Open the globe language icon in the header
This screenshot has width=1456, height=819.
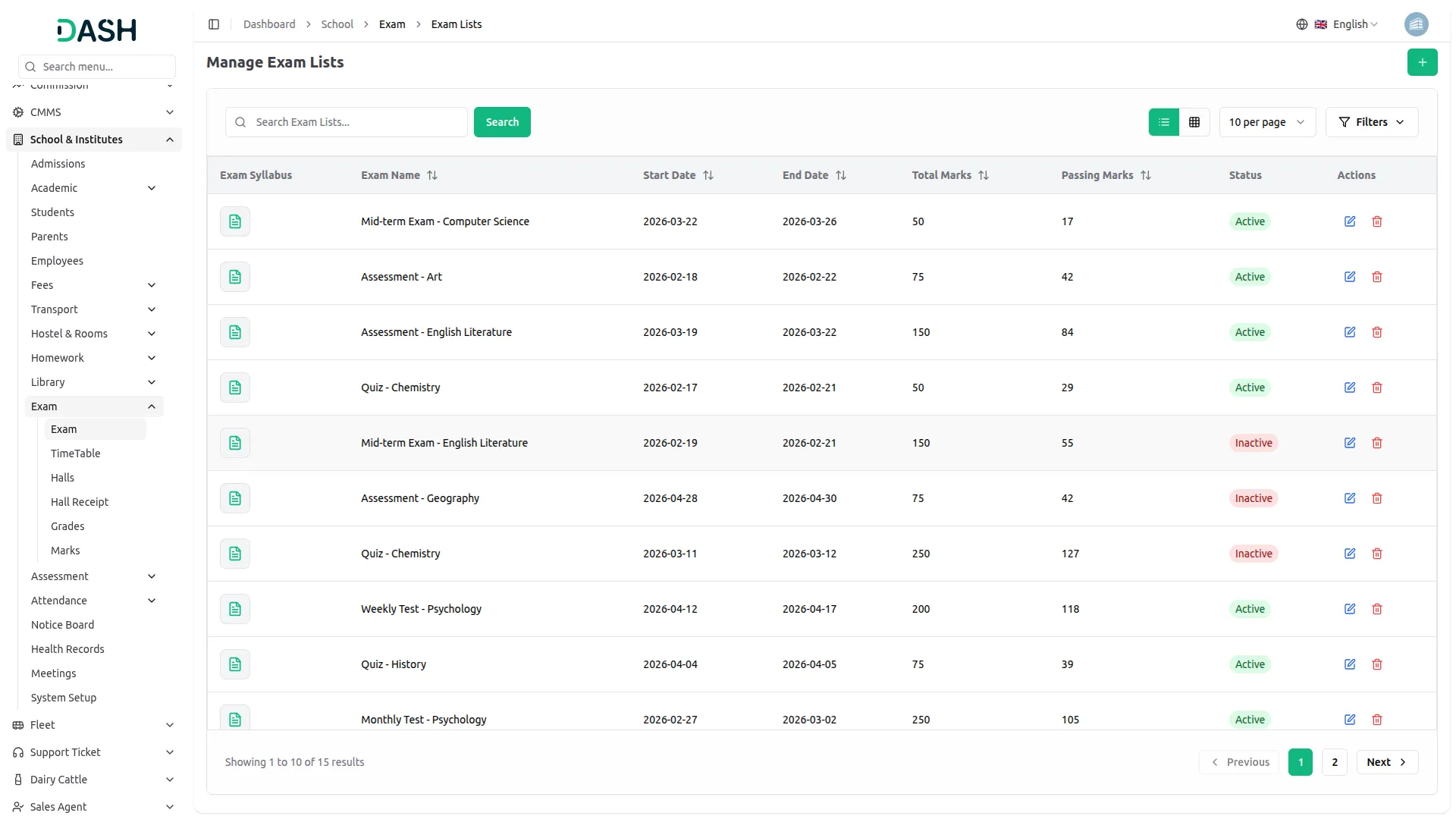1301,24
